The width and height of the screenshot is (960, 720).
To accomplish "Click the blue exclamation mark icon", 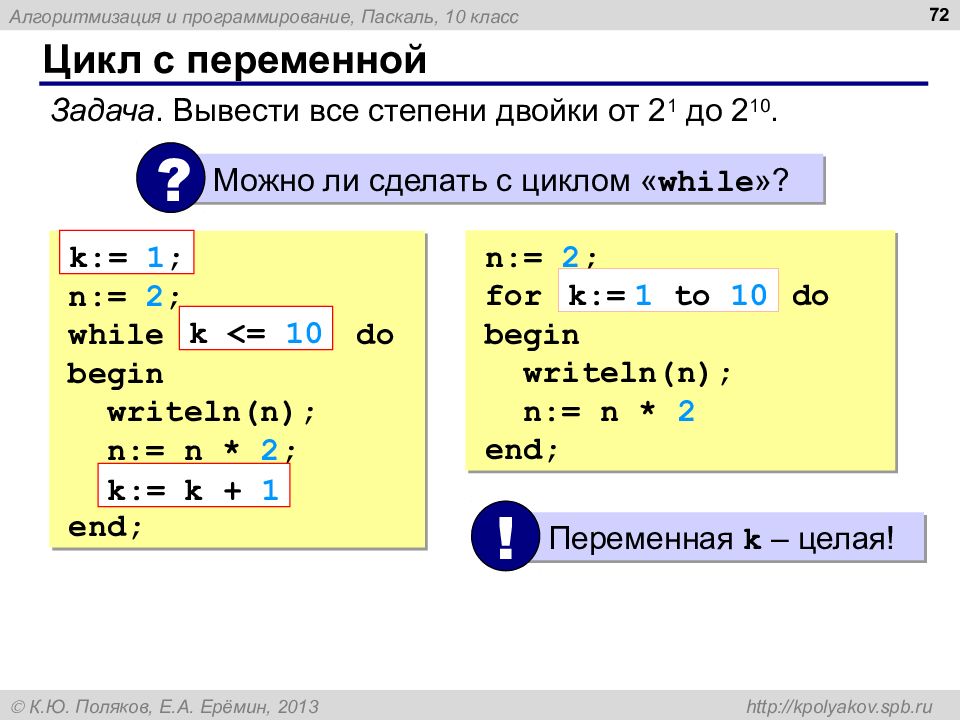I will pyautogui.click(x=505, y=536).
